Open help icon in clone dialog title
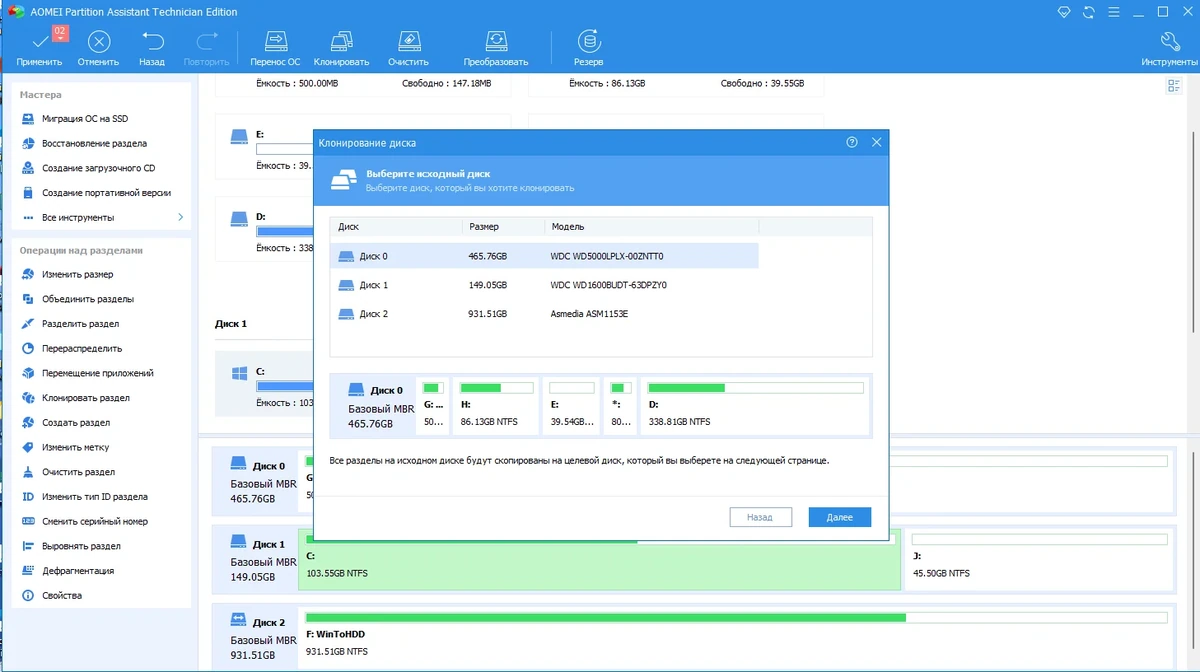Screen dimensions: 1200x672 (x=852, y=143)
